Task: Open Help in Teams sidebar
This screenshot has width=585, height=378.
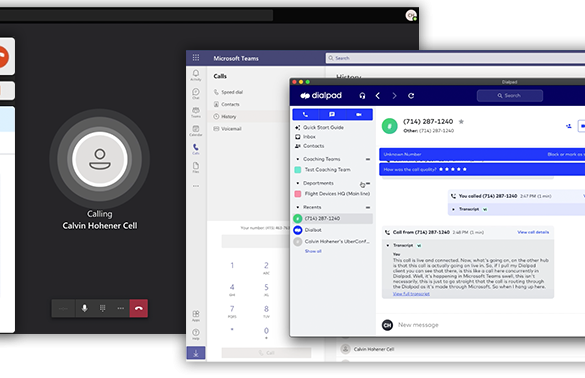Action: (x=196, y=334)
